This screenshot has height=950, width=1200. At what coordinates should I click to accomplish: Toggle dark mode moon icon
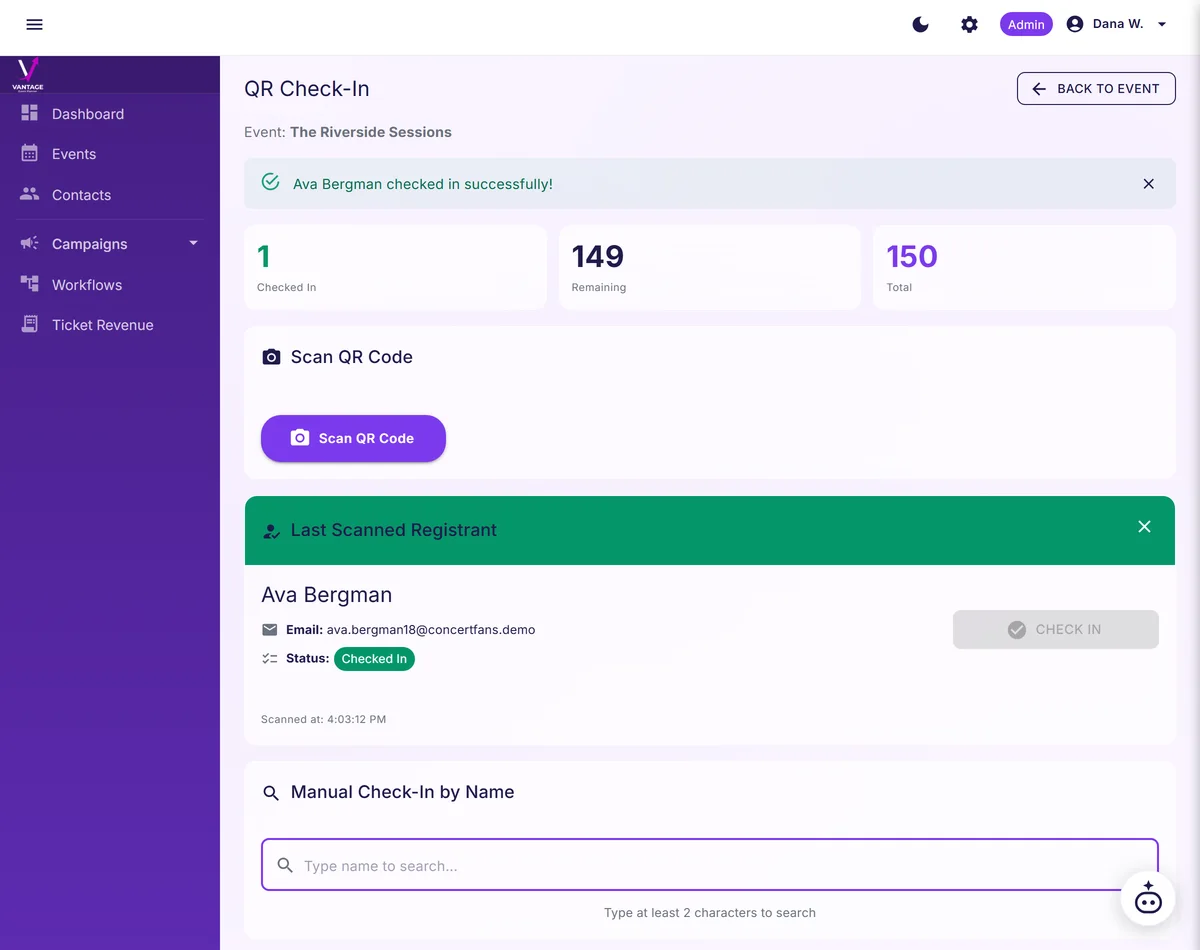click(x=921, y=25)
